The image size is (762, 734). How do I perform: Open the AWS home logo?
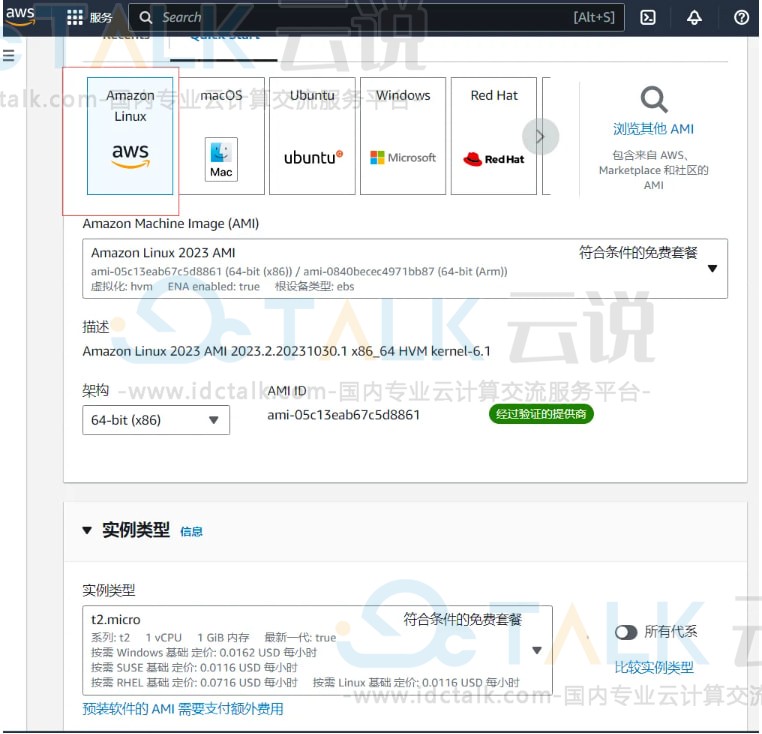[x=20, y=16]
